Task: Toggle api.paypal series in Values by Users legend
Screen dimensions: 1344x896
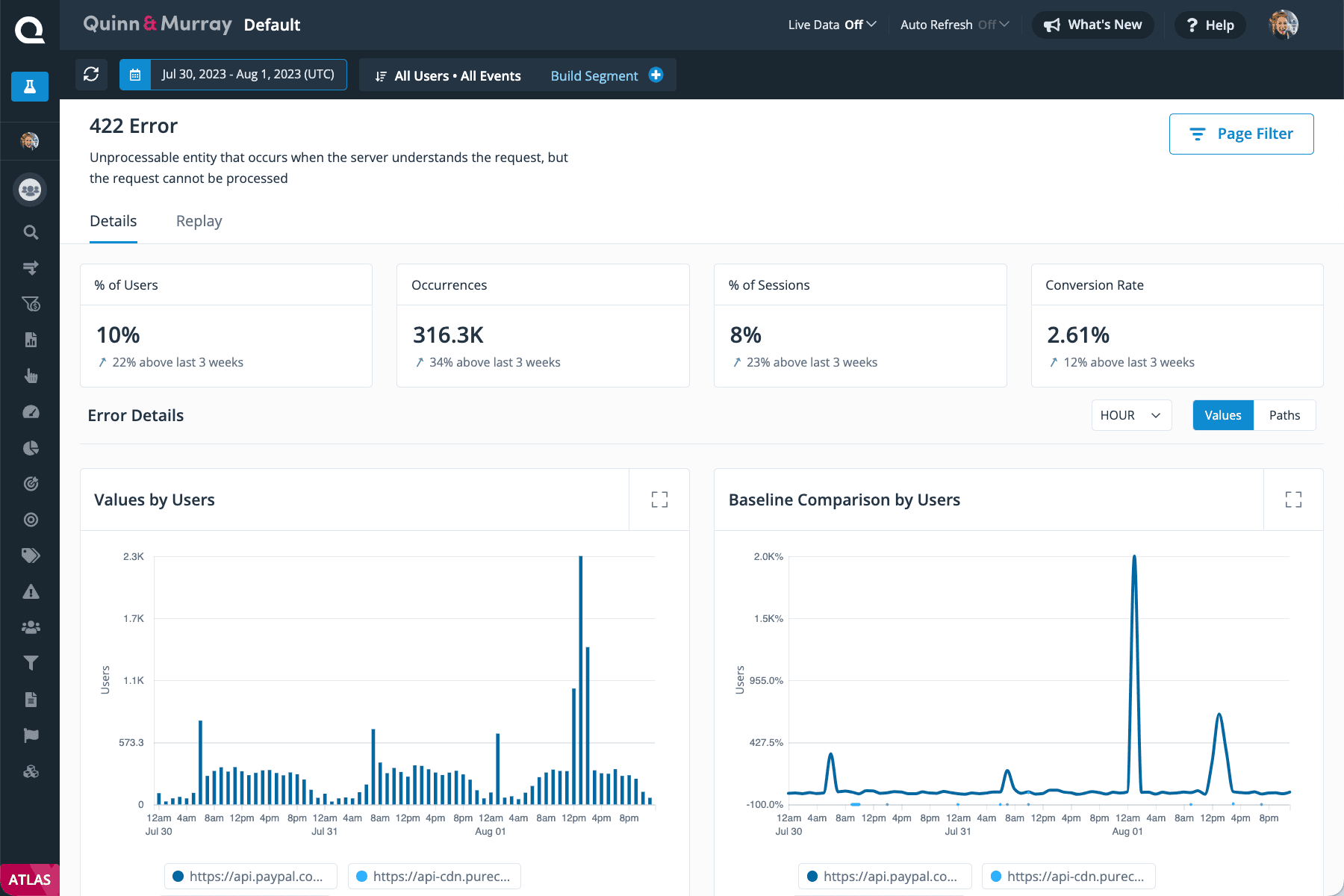Action: pyautogui.click(x=250, y=877)
